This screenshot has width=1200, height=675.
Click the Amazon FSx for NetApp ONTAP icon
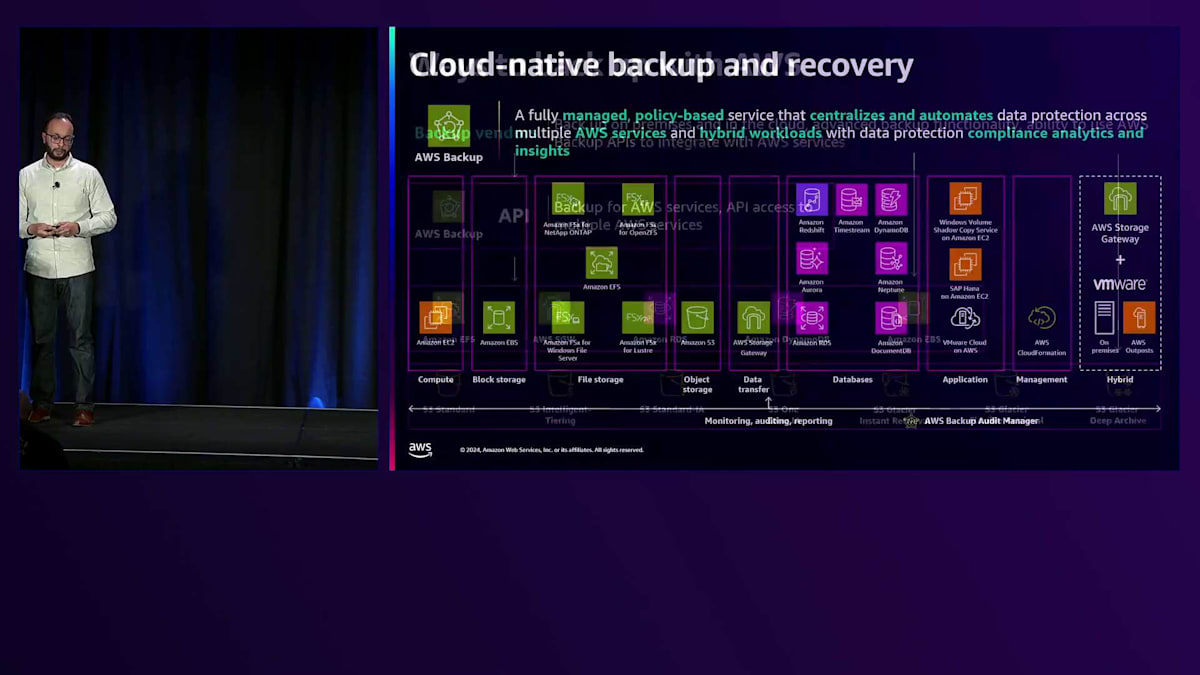568,199
